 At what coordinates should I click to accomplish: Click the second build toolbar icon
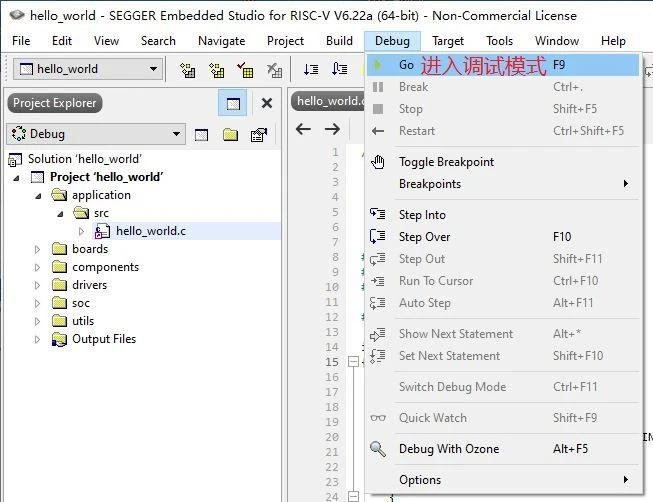pos(217,70)
